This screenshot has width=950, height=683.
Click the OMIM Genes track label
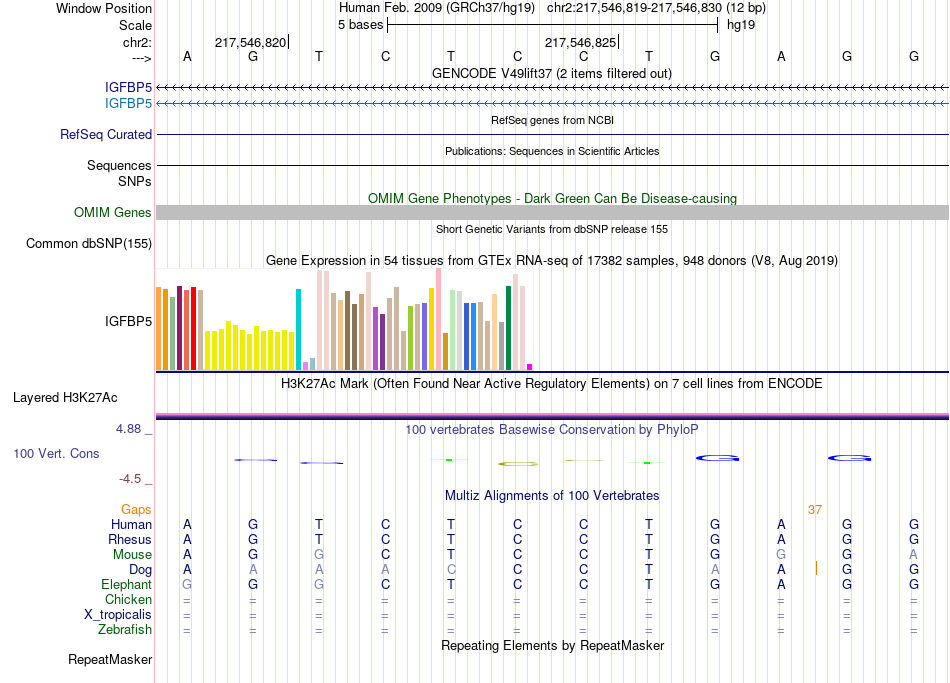(113, 213)
